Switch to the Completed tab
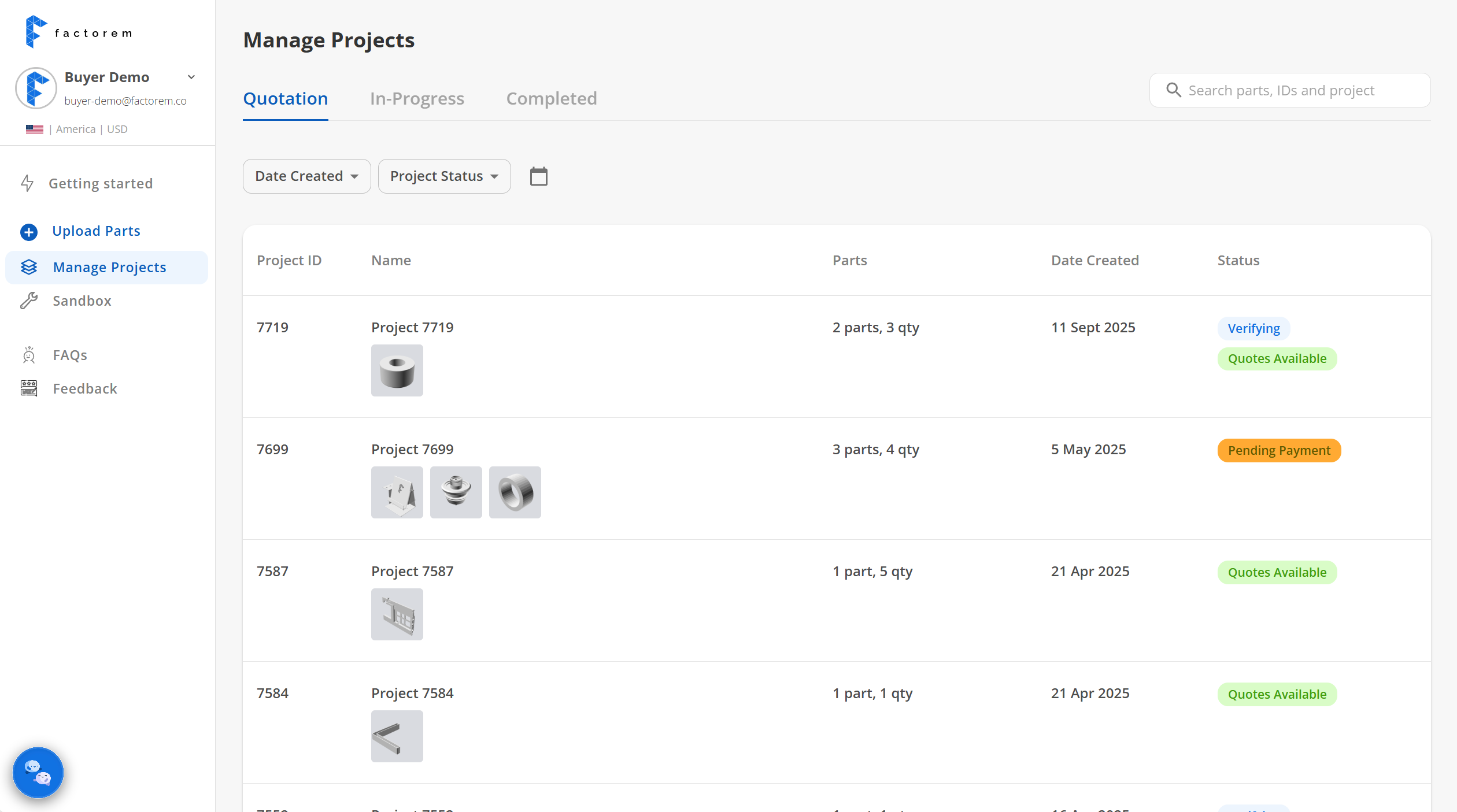Viewport: 1457px width, 812px height. click(551, 98)
